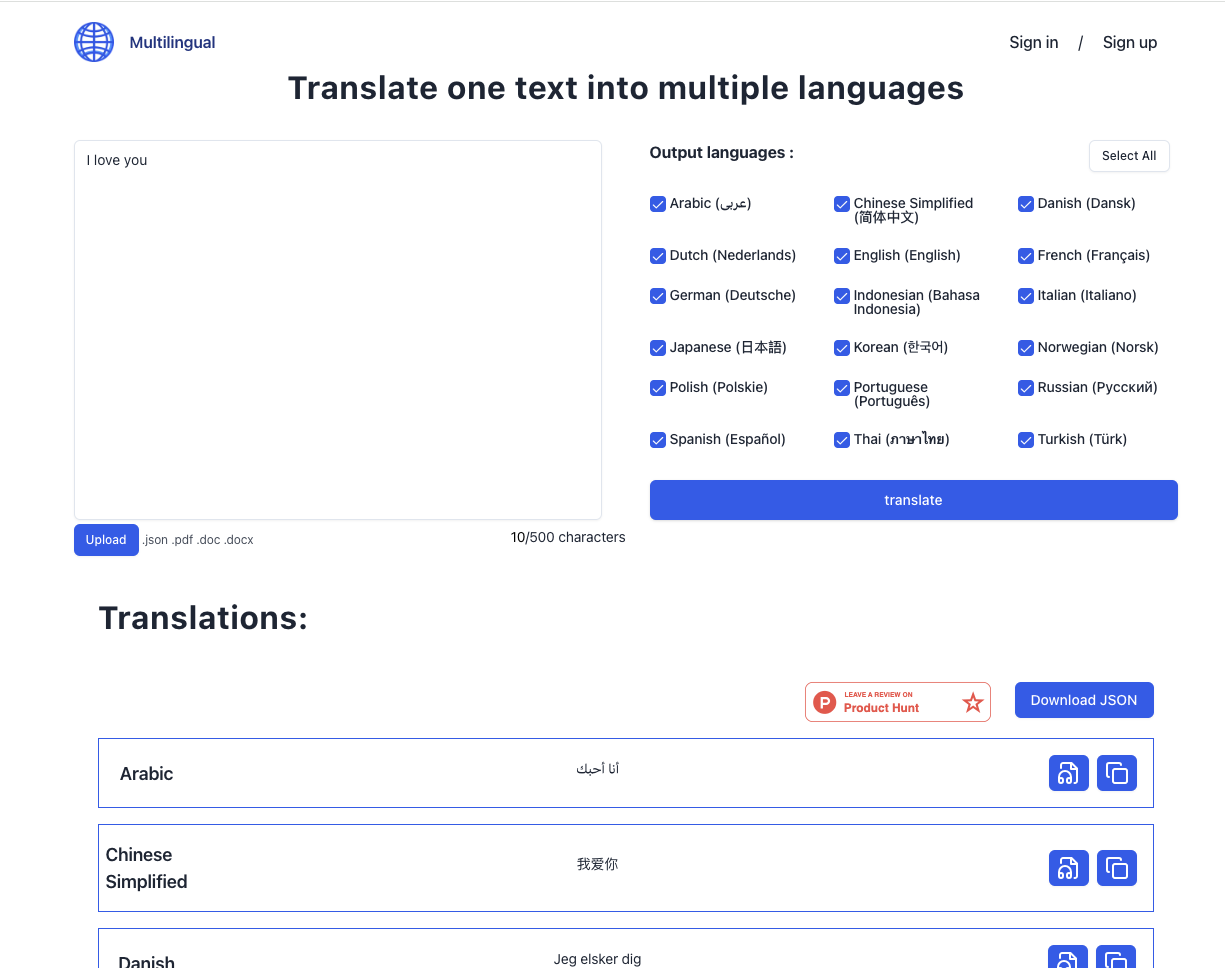Copy the Danish translation text
1225x968 pixels.
[x=1117, y=958]
